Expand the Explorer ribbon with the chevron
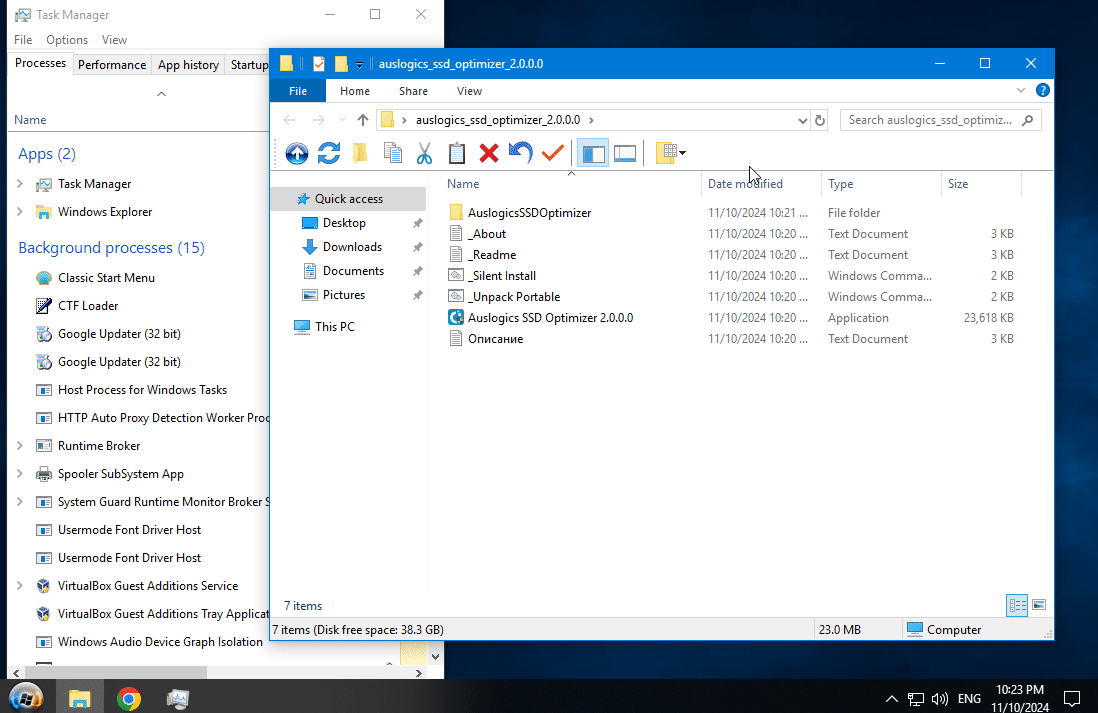1098x713 pixels. coord(1020,90)
